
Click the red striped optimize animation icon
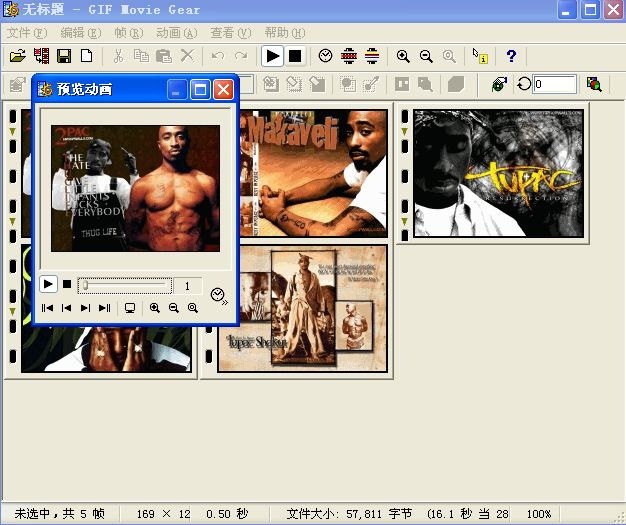pos(349,56)
